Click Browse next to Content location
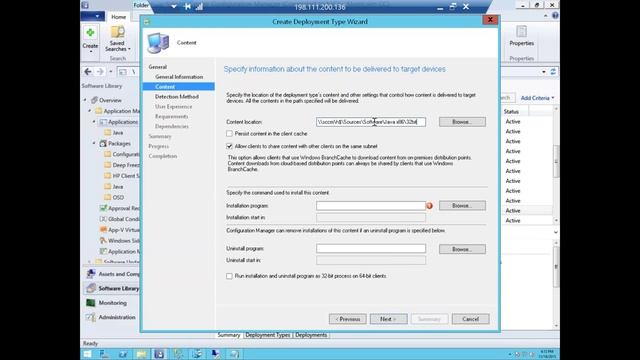 point(462,122)
